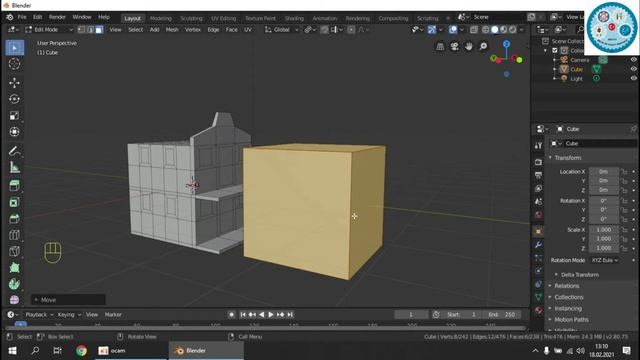Open Chrome from the Windows taskbar
The image size is (640, 360).
click(81, 351)
